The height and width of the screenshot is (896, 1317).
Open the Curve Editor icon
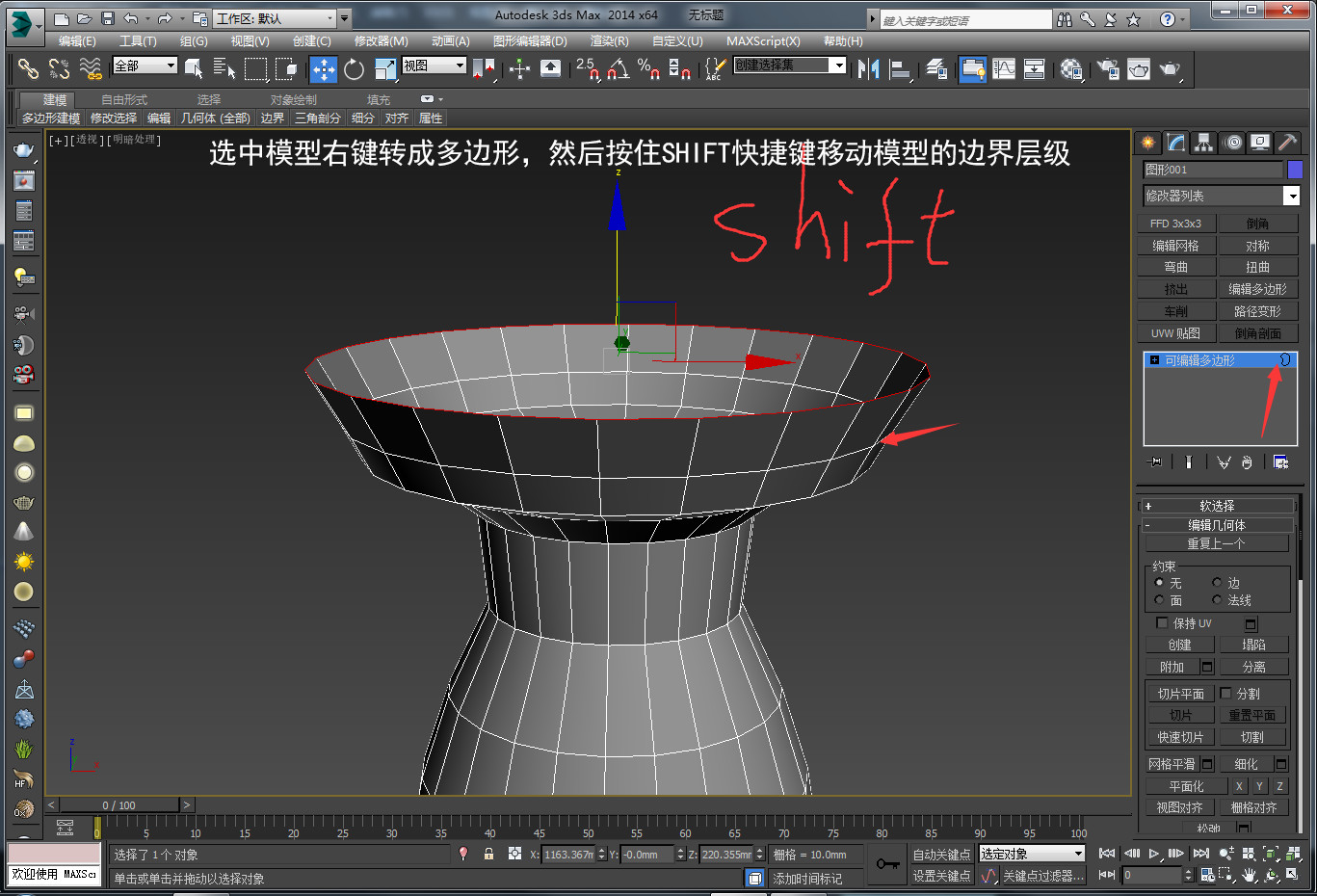pos(1004,68)
